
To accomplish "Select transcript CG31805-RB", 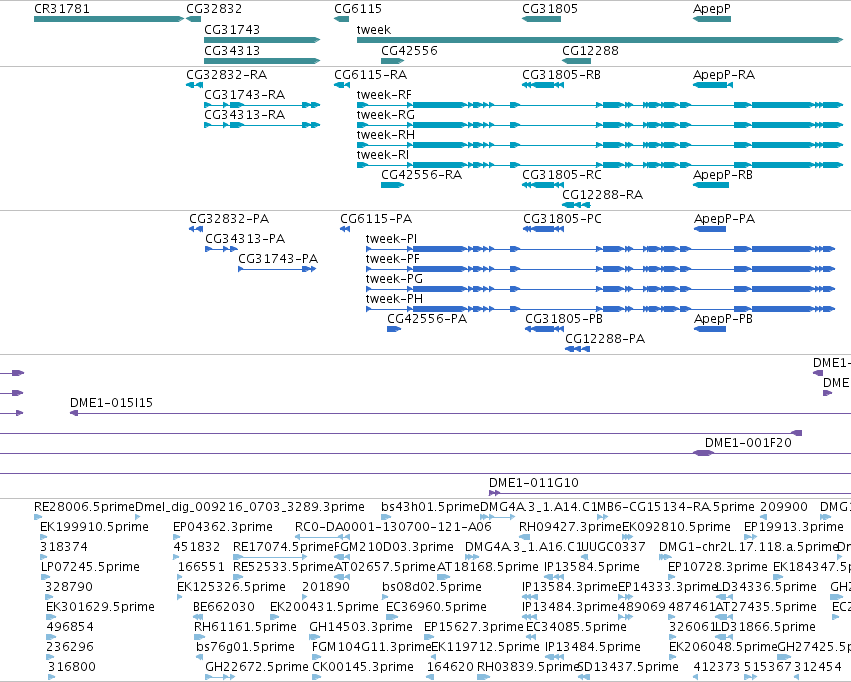I will (543, 85).
